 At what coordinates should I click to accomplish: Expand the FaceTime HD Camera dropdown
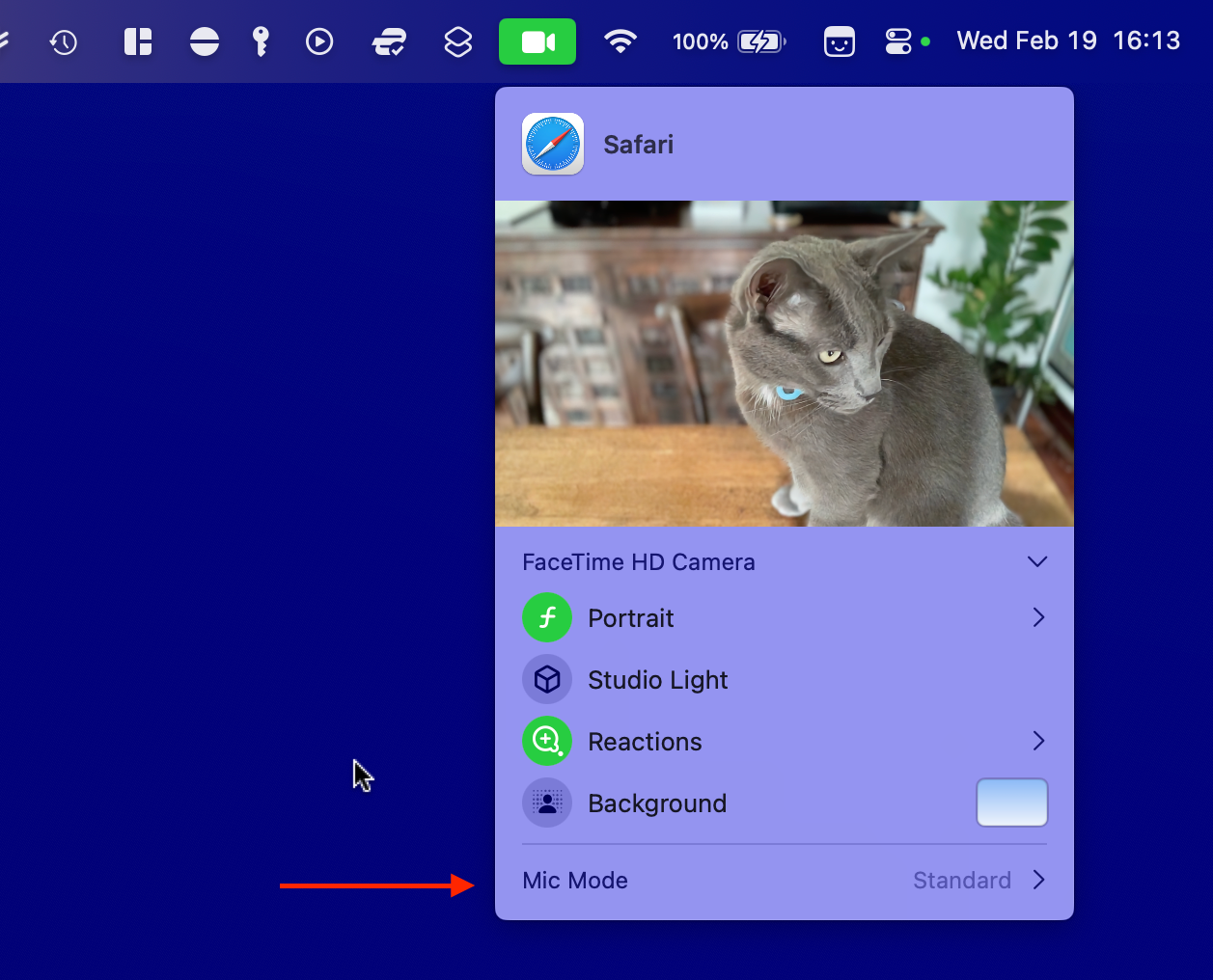1037,560
